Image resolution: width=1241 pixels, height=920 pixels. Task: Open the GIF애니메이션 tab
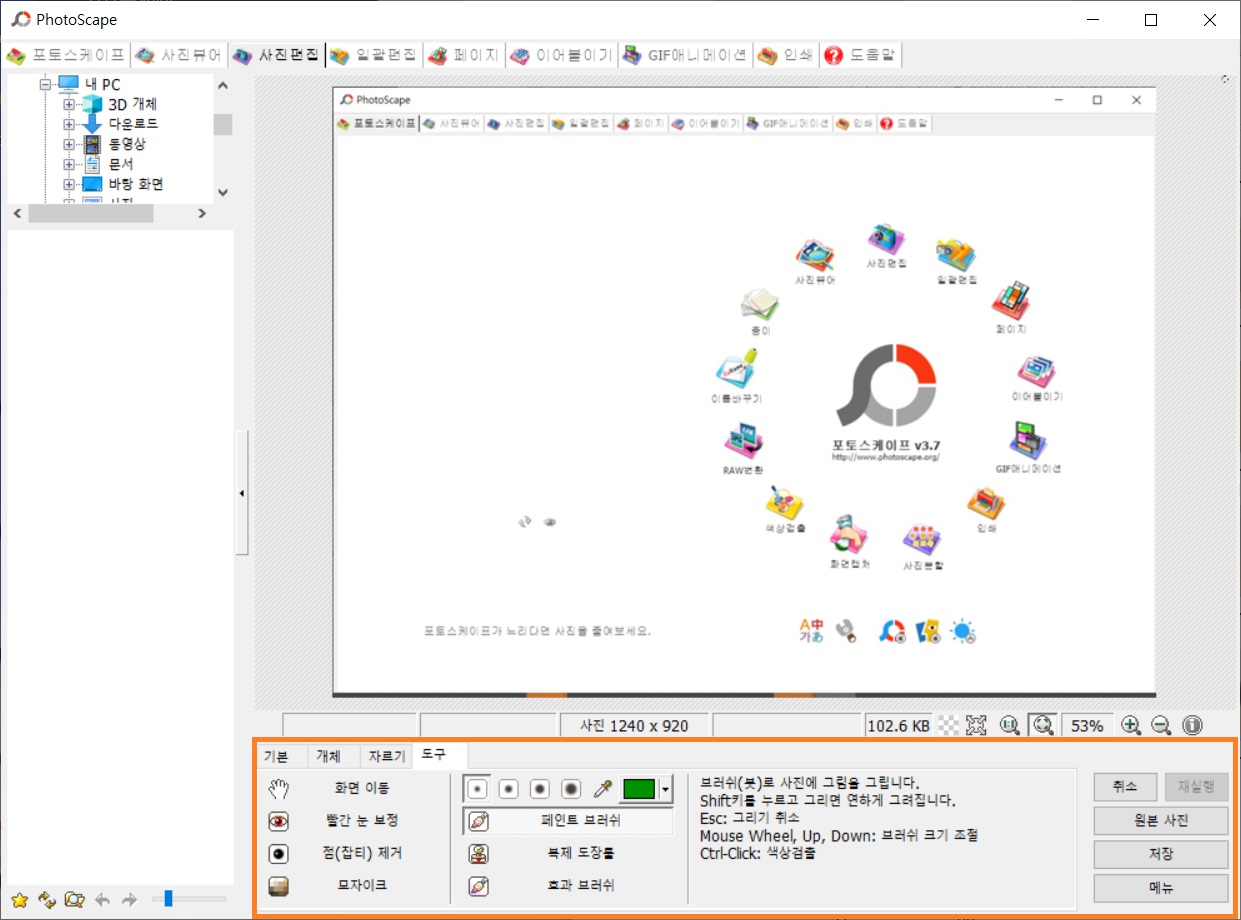(x=685, y=55)
